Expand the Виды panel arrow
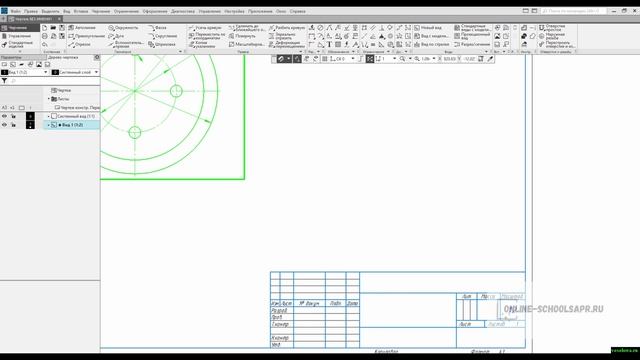The width and height of the screenshot is (640, 360). click(x=486, y=52)
